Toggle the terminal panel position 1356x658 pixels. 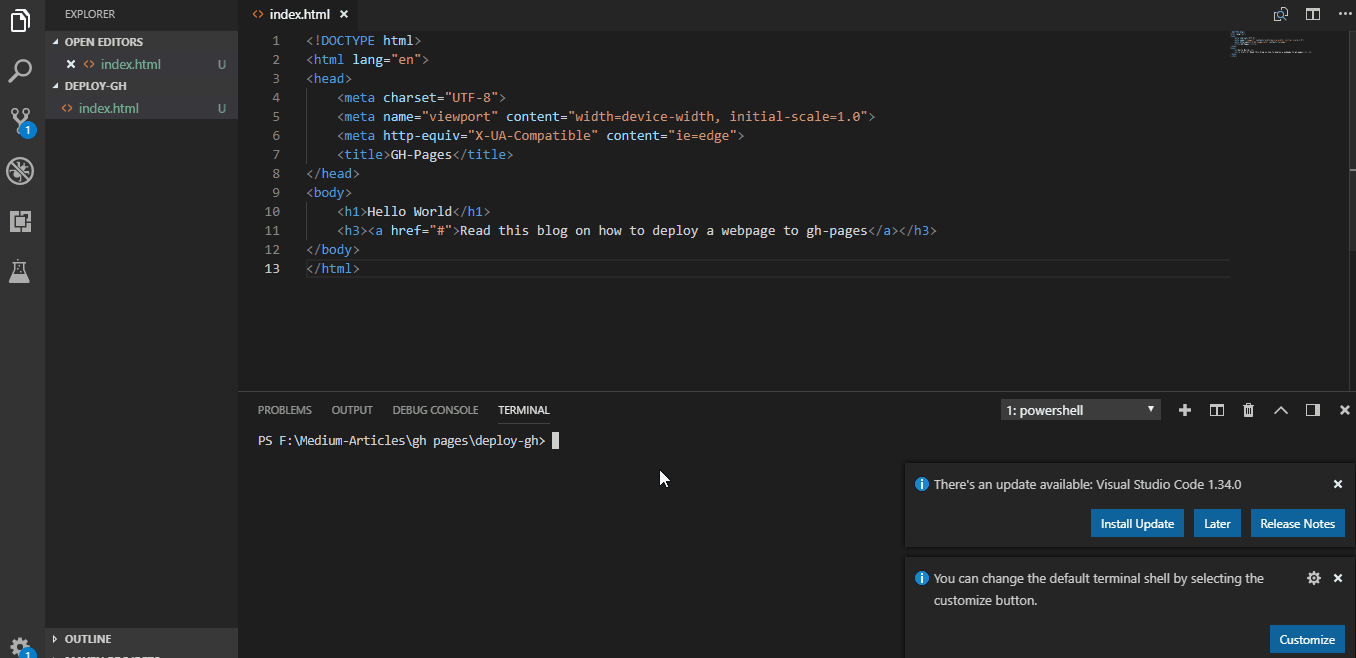pyautogui.click(x=1313, y=410)
